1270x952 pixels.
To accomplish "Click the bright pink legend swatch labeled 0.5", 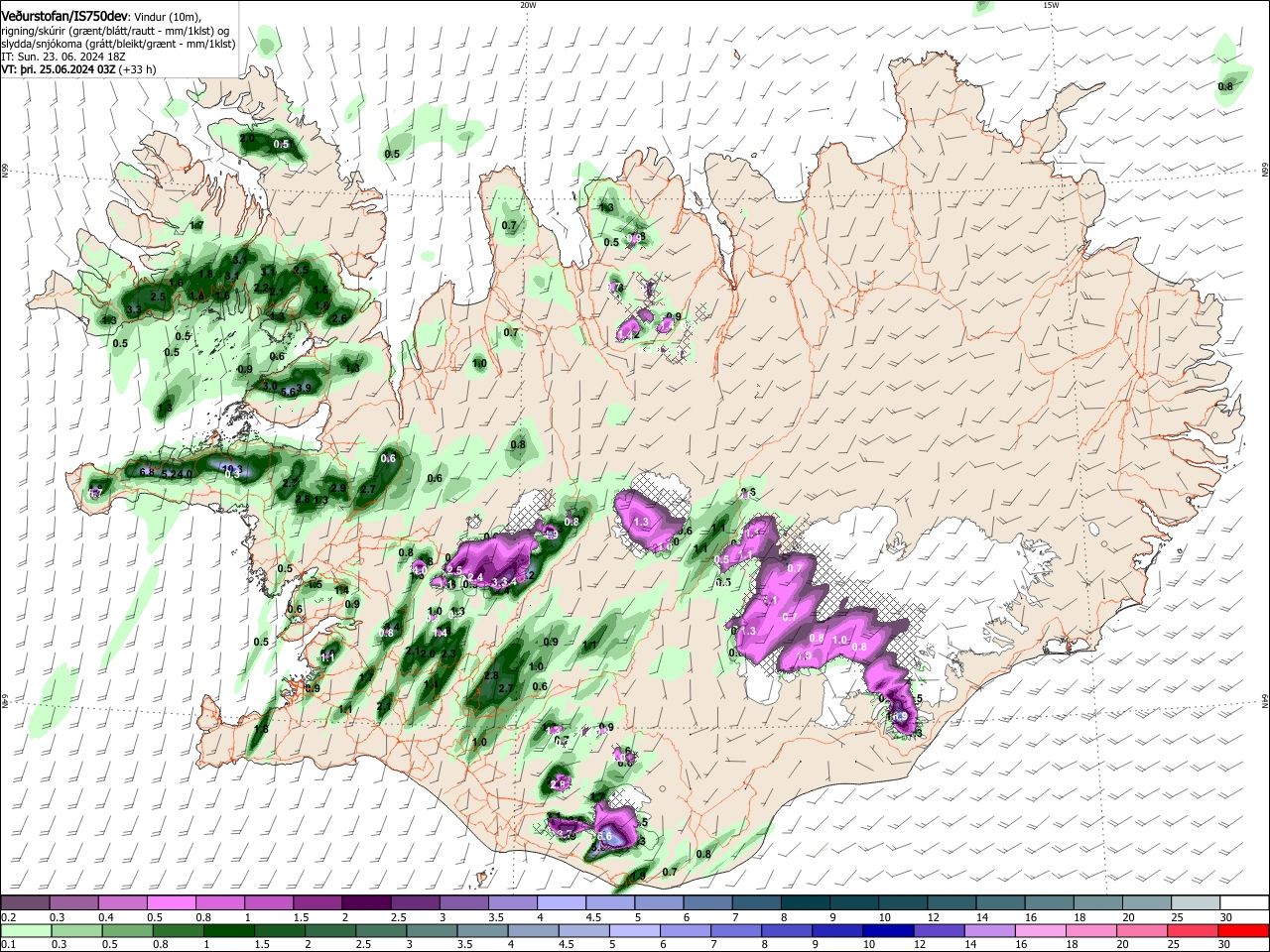I will point(171,903).
